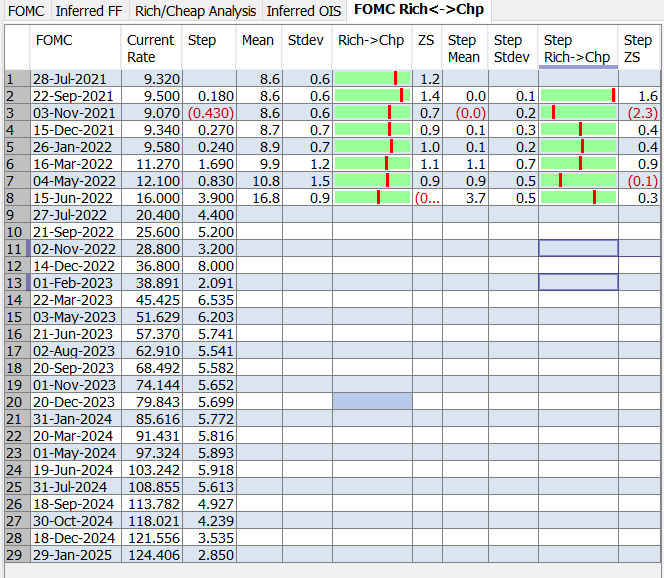Select row header number 29
This screenshot has height=578, width=664.
coord(17,554)
